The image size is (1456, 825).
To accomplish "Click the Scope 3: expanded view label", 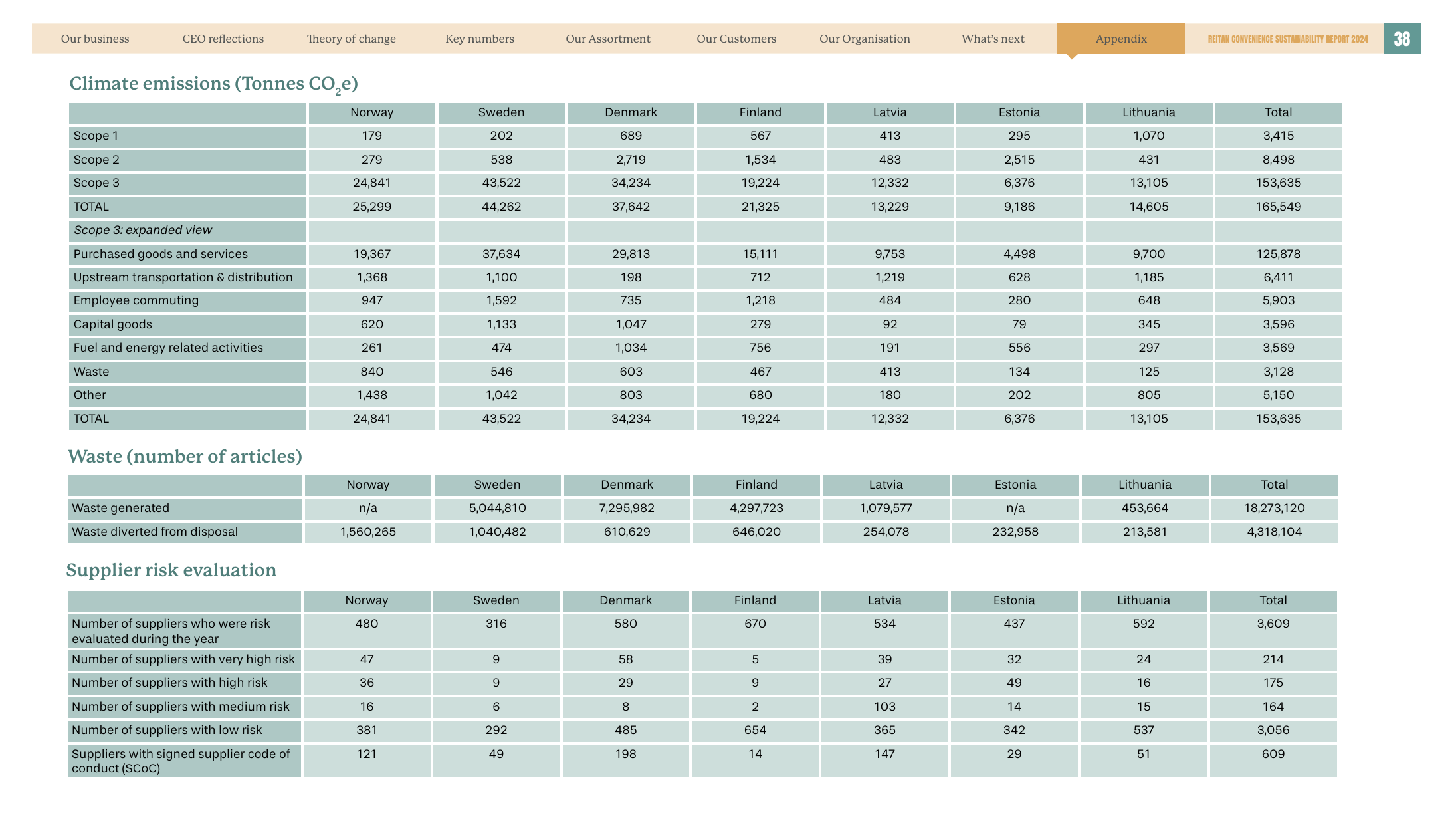I will point(187,230).
